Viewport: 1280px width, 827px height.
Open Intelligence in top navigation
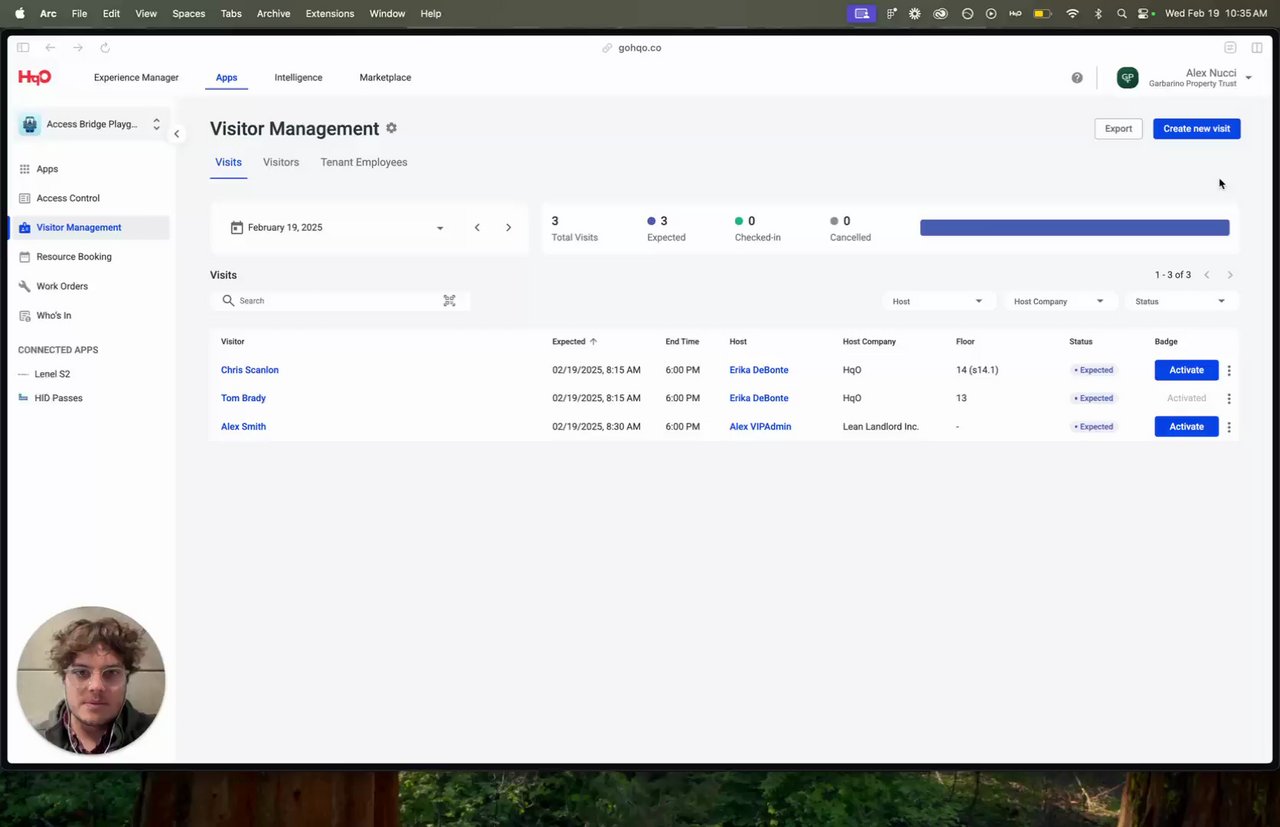[298, 78]
